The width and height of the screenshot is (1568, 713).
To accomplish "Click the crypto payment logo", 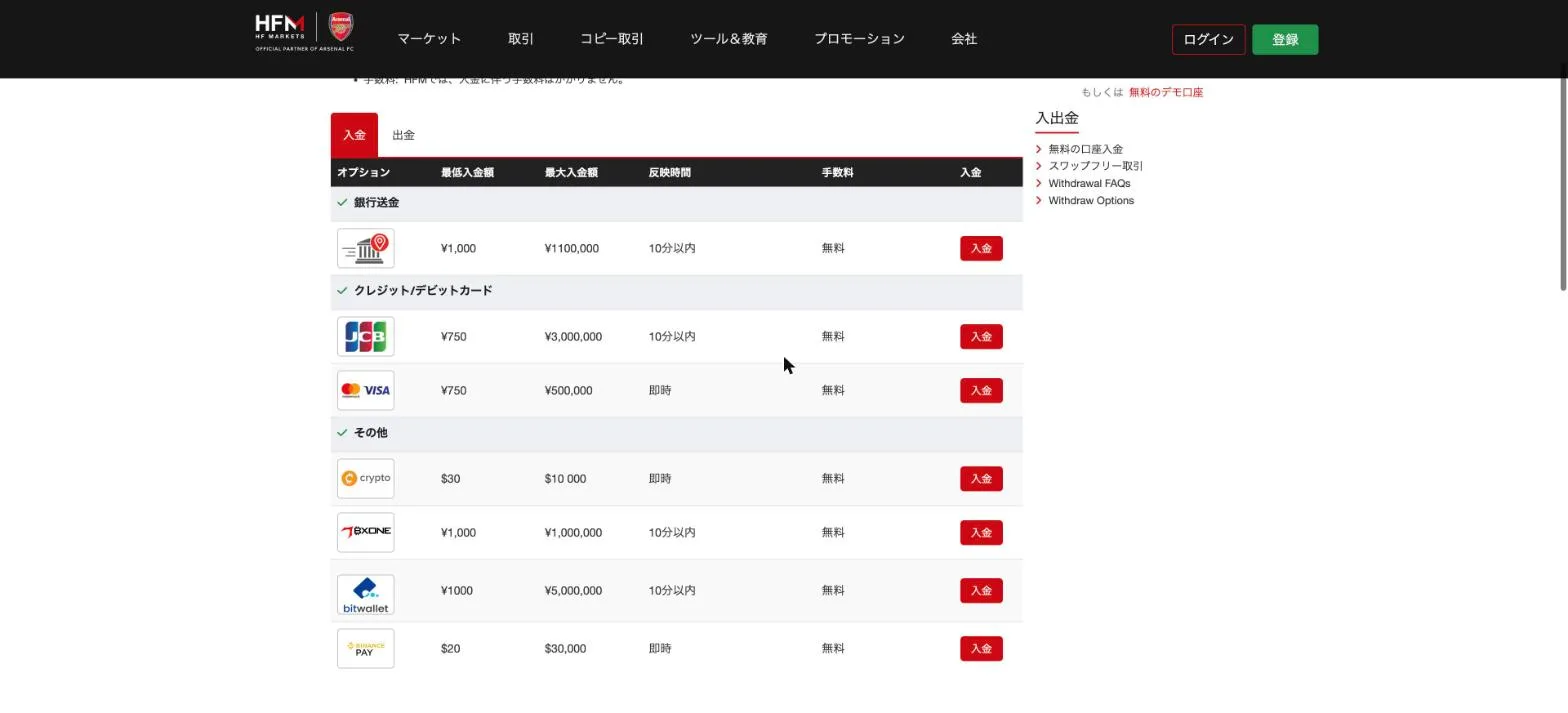I will point(366,479).
